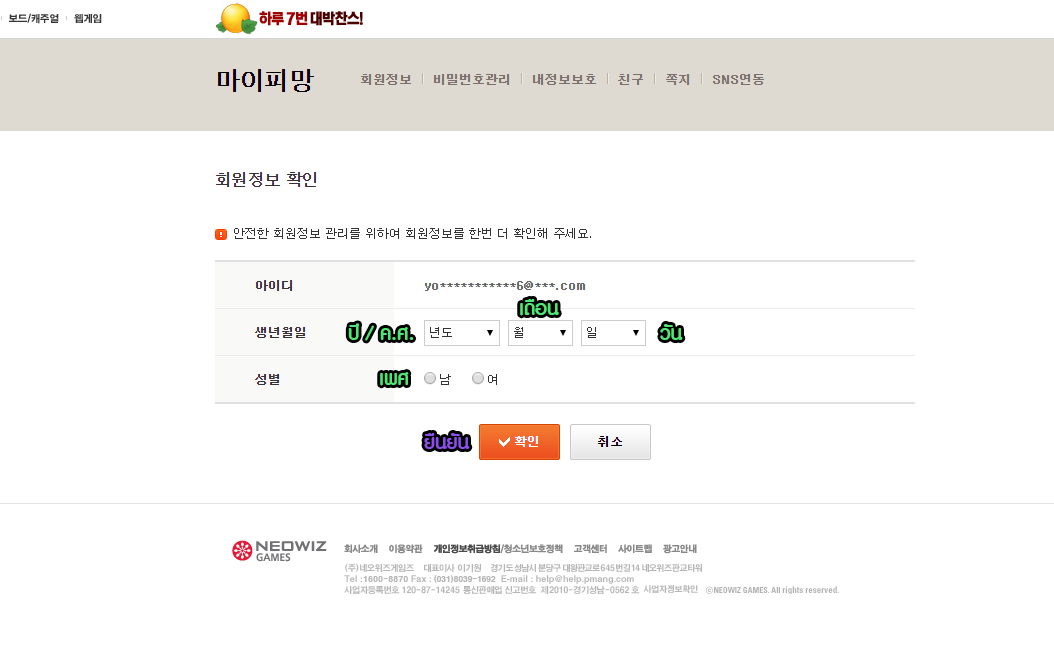Open the SNS연동 tab
The height and width of the screenshot is (647, 1054).
coord(738,80)
